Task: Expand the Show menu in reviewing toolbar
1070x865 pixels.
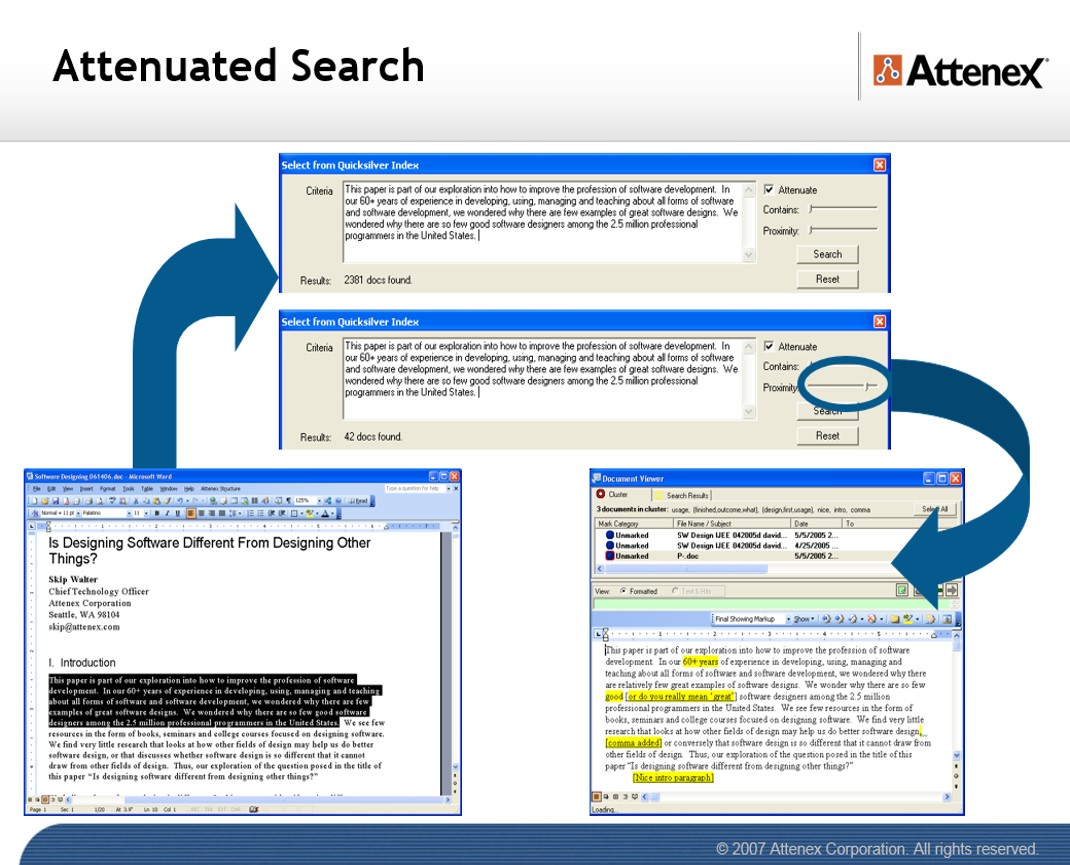Action: point(802,619)
